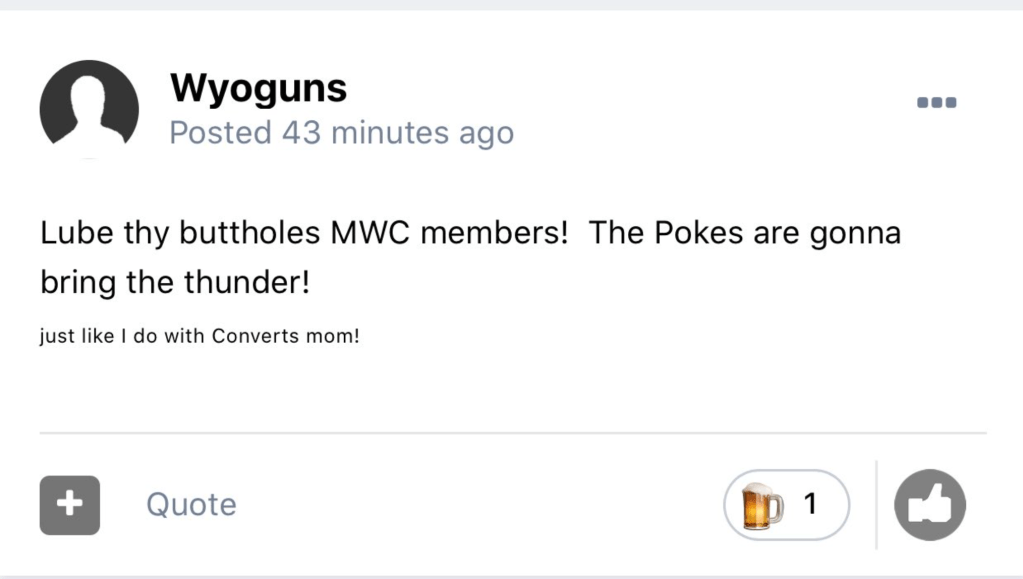
Task: Click the Wyoguns default avatar silhouette
Action: (89, 109)
